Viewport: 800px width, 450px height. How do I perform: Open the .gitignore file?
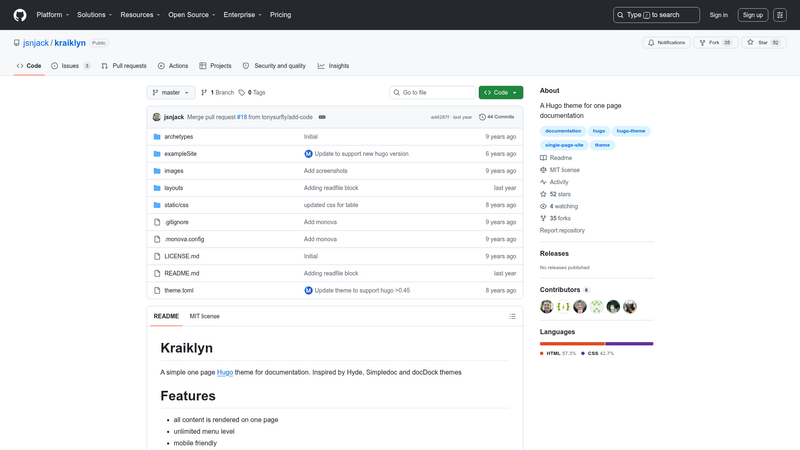click(x=177, y=222)
